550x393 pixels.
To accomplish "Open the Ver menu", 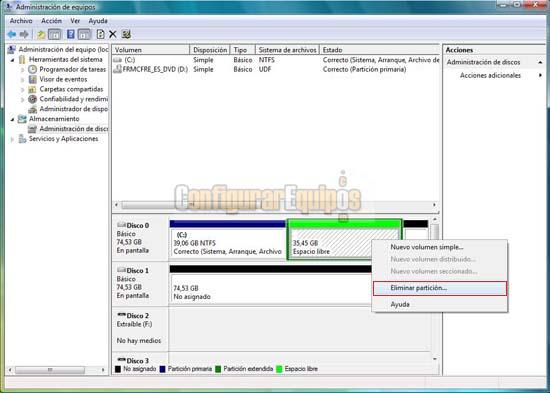I will (75, 21).
